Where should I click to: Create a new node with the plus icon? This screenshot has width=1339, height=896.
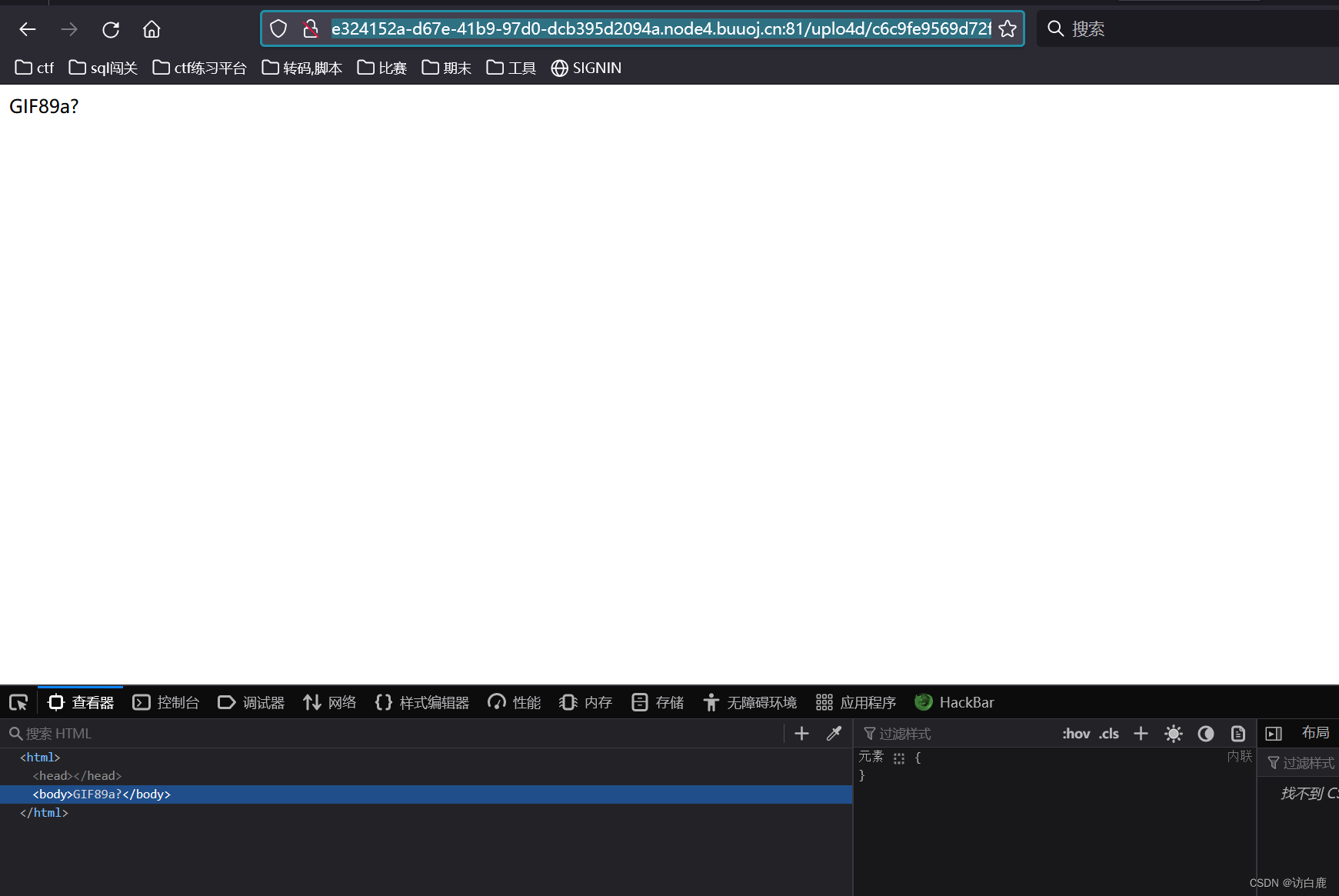coord(801,733)
